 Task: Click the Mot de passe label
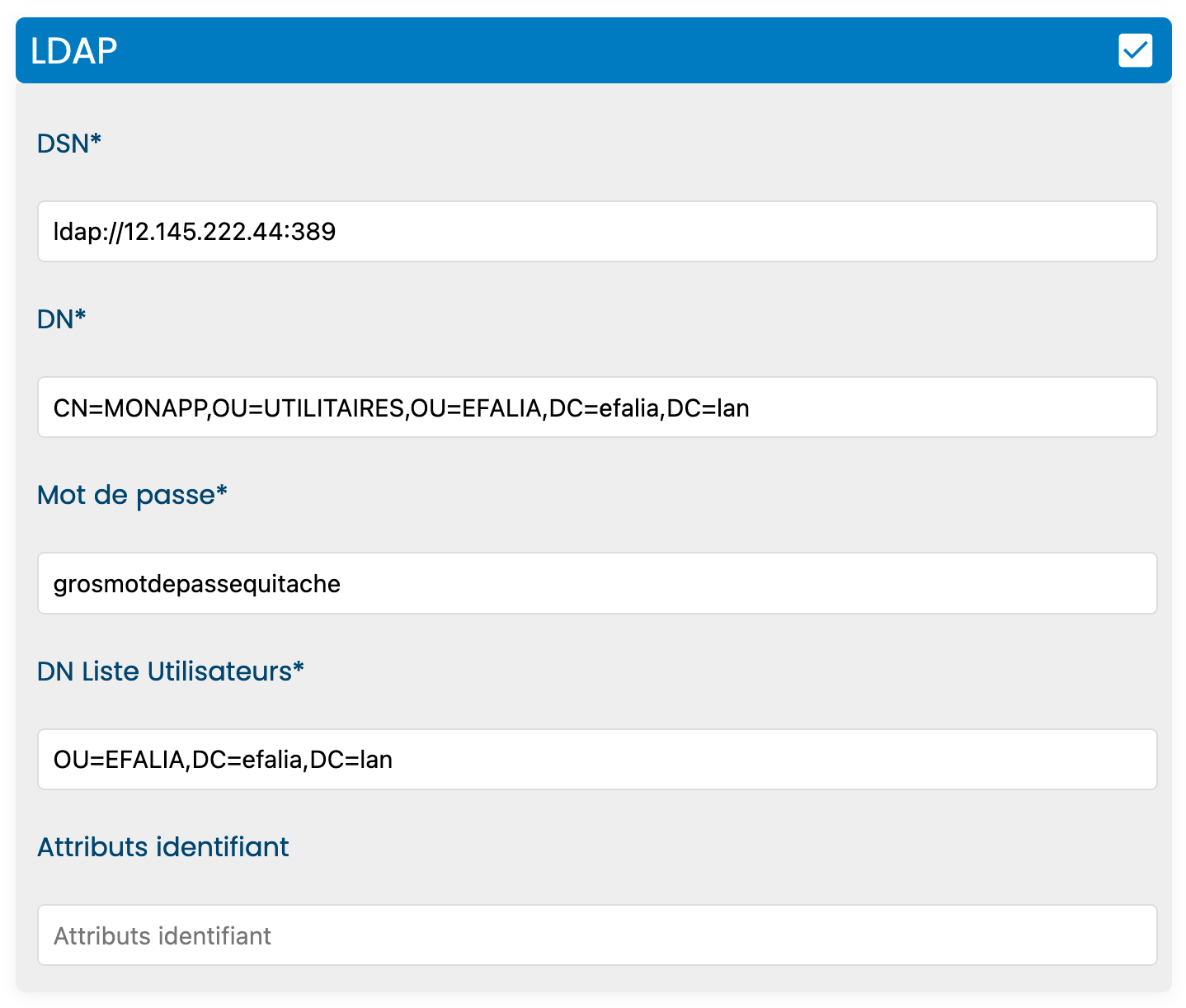[x=125, y=495]
